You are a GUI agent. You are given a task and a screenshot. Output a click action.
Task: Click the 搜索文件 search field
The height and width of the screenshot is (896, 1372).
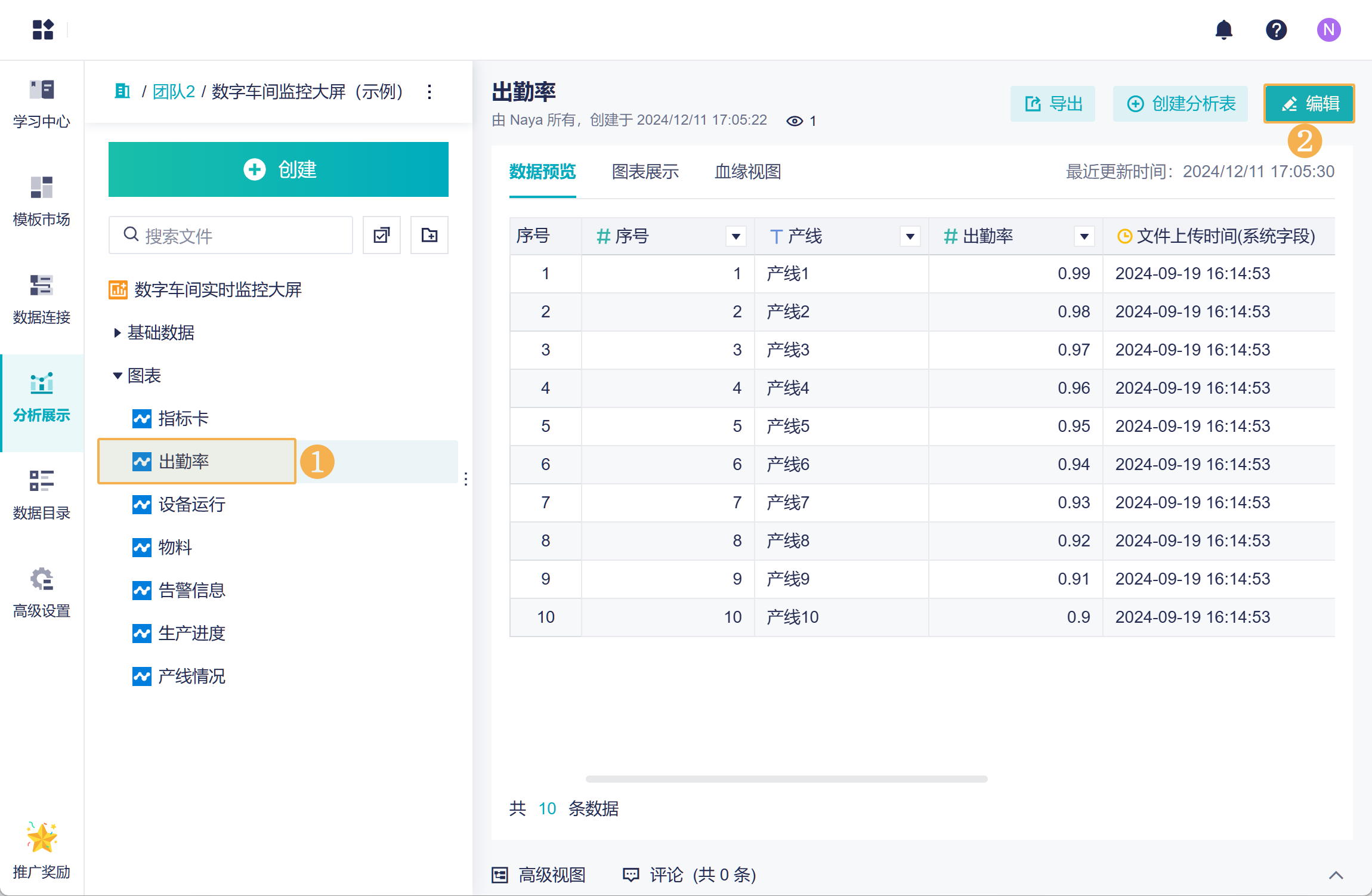point(239,236)
